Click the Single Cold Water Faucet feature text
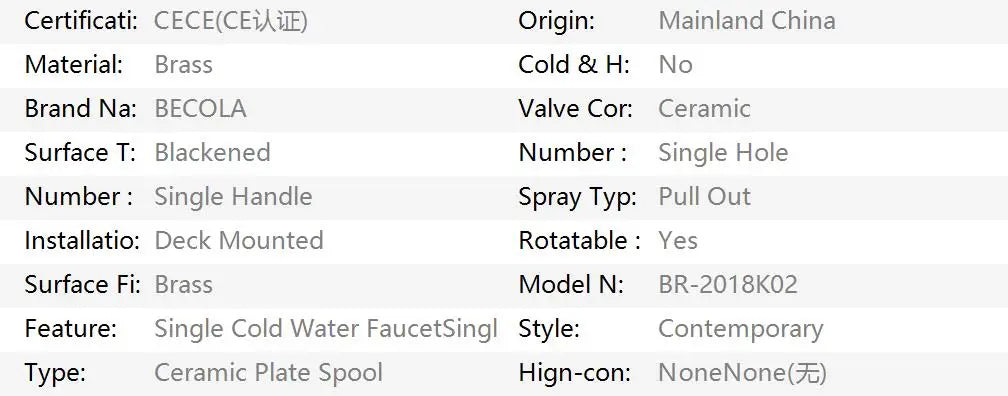 [292, 328]
